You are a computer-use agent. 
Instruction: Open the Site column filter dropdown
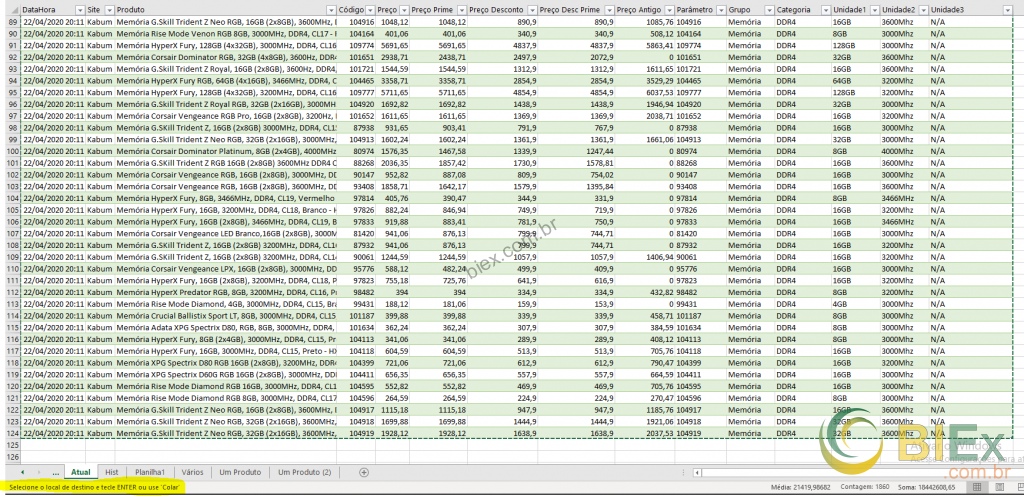pyautogui.click(x=109, y=10)
